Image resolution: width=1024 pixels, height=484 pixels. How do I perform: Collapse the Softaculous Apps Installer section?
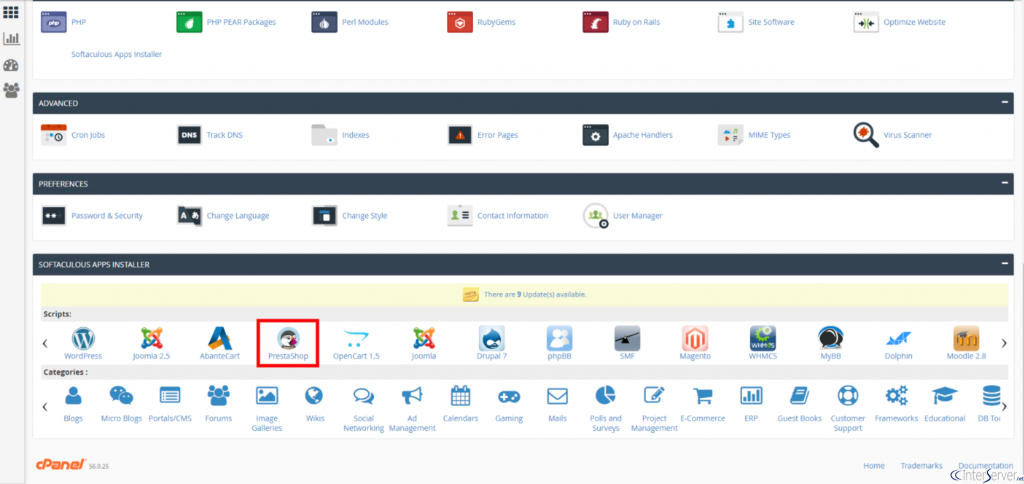pyautogui.click(x=1004, y=265)
